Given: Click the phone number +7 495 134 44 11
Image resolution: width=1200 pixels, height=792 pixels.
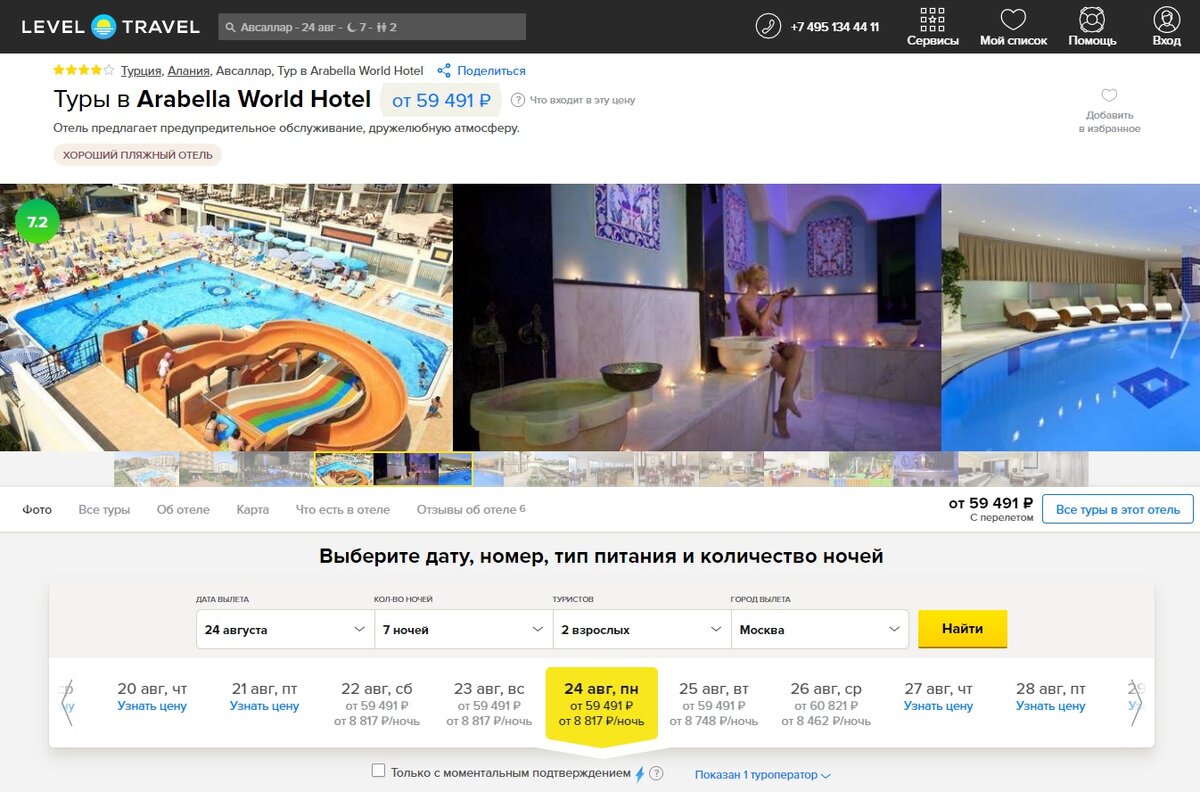Looking at the screenshot, I should click(835, 27).
